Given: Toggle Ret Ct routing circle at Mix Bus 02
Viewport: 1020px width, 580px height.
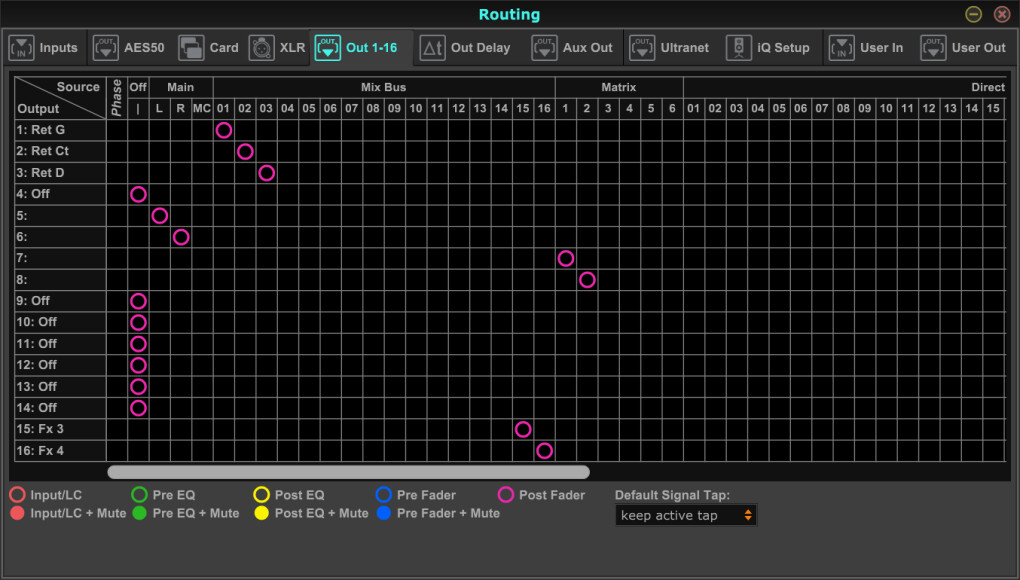Looking at the screenshot, I should click(x=245, y=152).
